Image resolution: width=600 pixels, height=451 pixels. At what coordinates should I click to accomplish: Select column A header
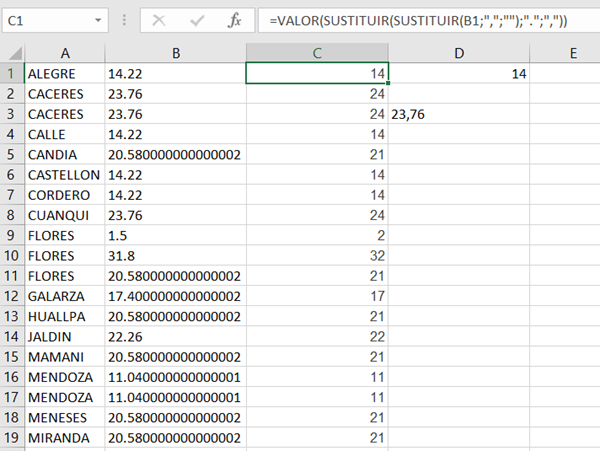(65, 53)
